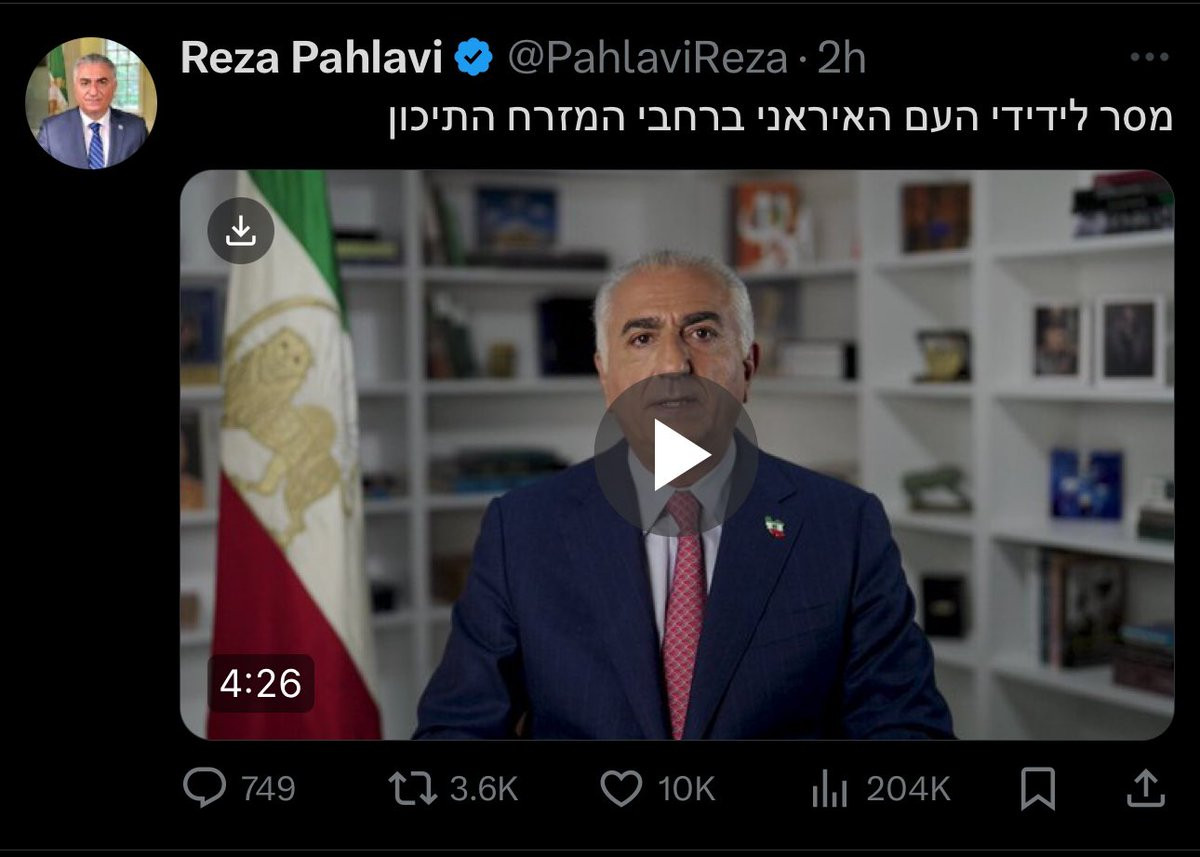1200x857 pixels.
Task: Click the 749 replies count
Action: tap(268, 790)
